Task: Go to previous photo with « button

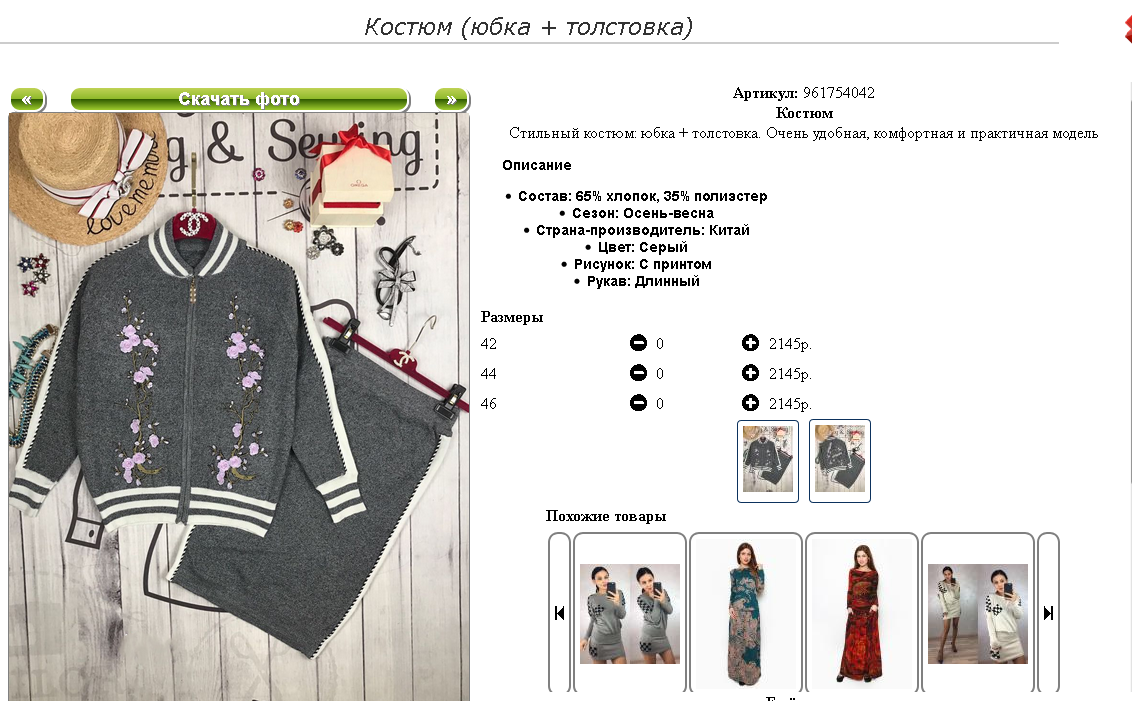Action: pos(27,99)
